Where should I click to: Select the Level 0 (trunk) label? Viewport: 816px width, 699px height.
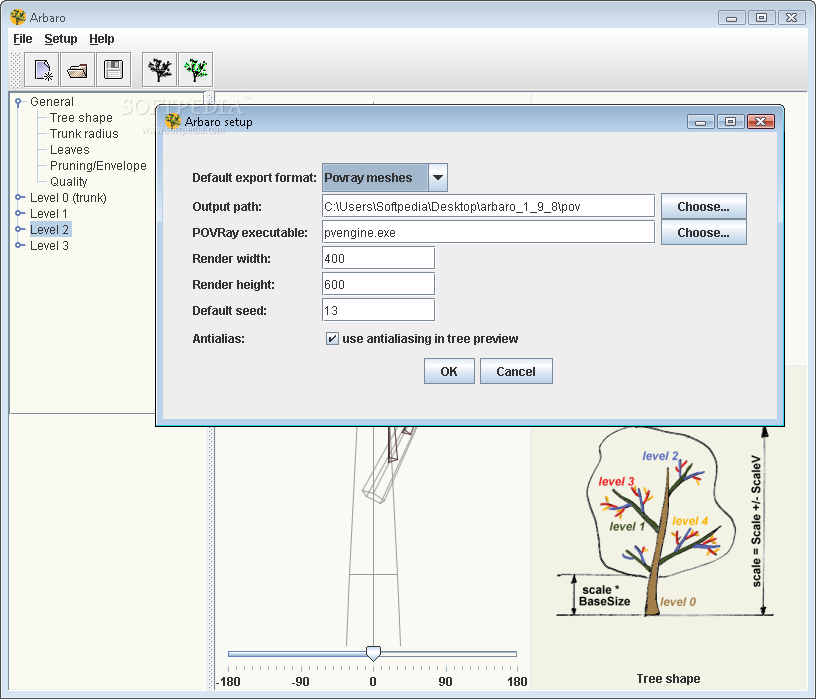(68, 198)
